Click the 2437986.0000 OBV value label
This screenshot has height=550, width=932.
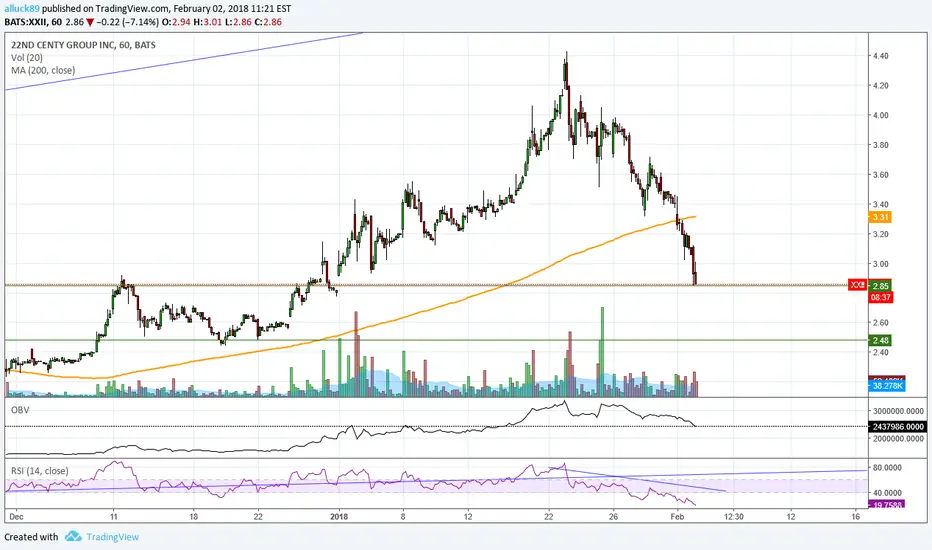click(x=898, y=426)
